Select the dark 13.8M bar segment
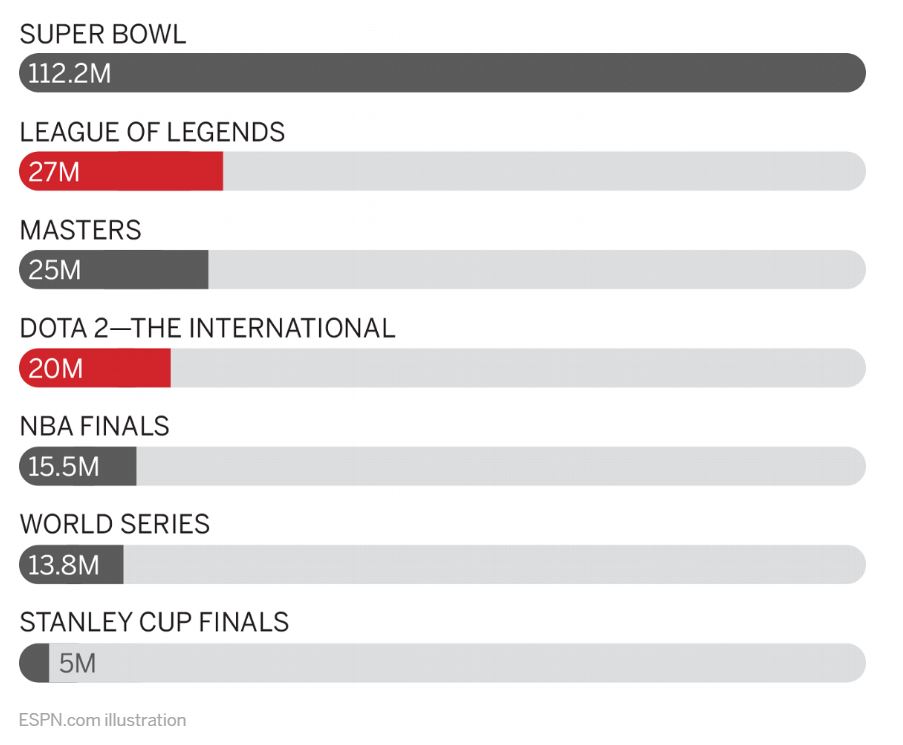This screenshot has height=745, width=903. click(x=71, y=565)
